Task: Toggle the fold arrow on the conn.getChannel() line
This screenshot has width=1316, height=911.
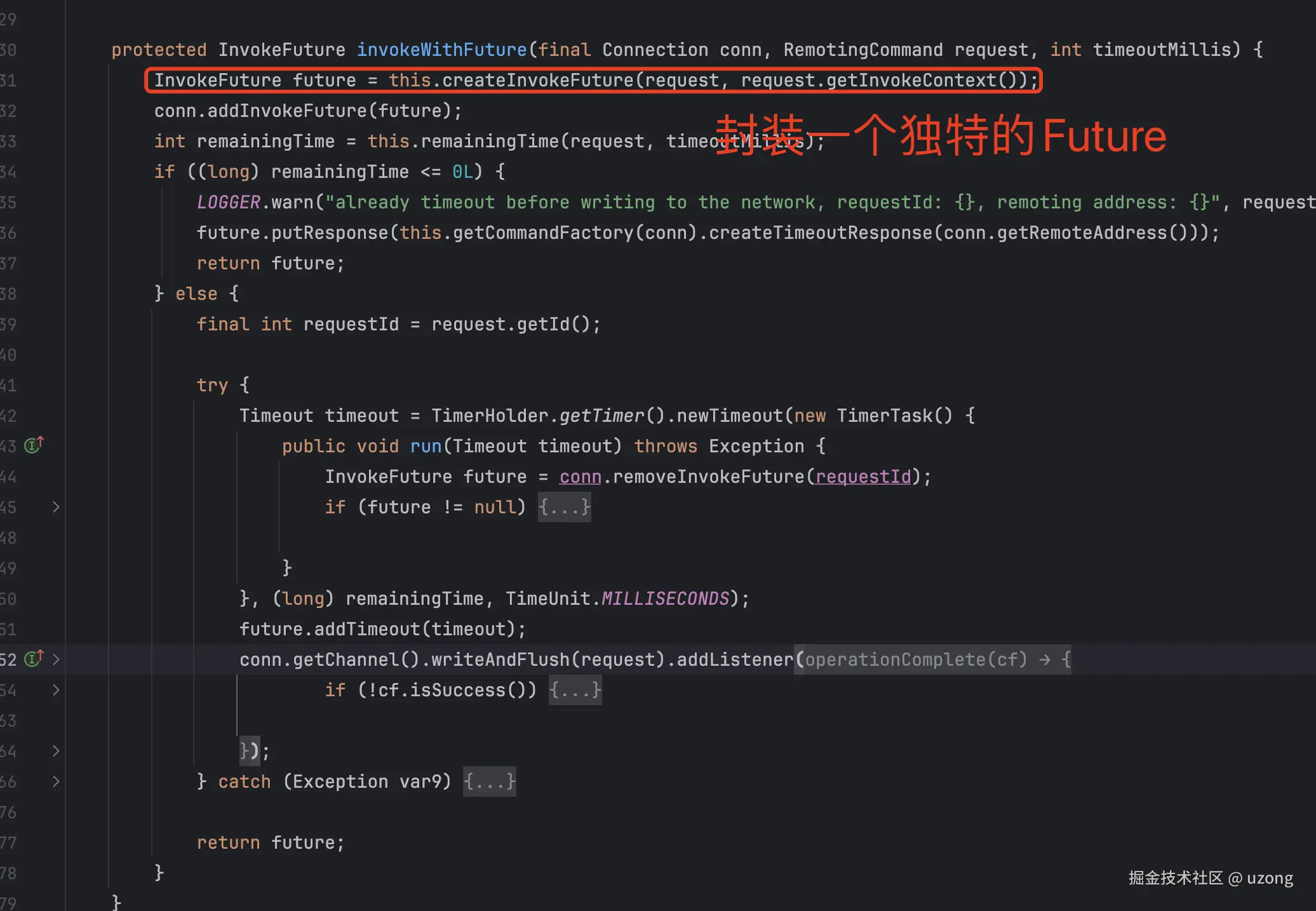Action: [56, 659]
